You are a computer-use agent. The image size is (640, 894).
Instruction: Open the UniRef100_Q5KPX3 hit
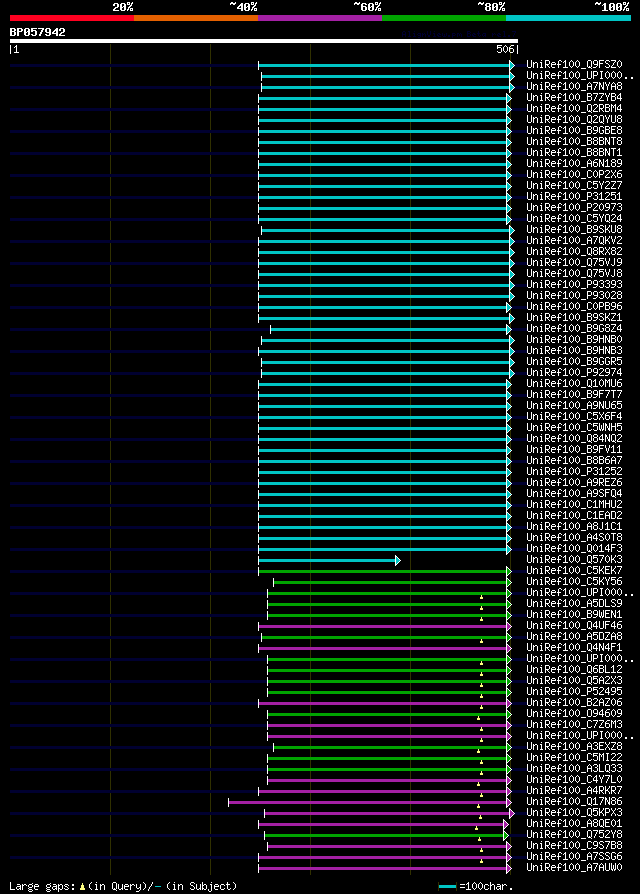pyautogui.click(x=574, y=812)
